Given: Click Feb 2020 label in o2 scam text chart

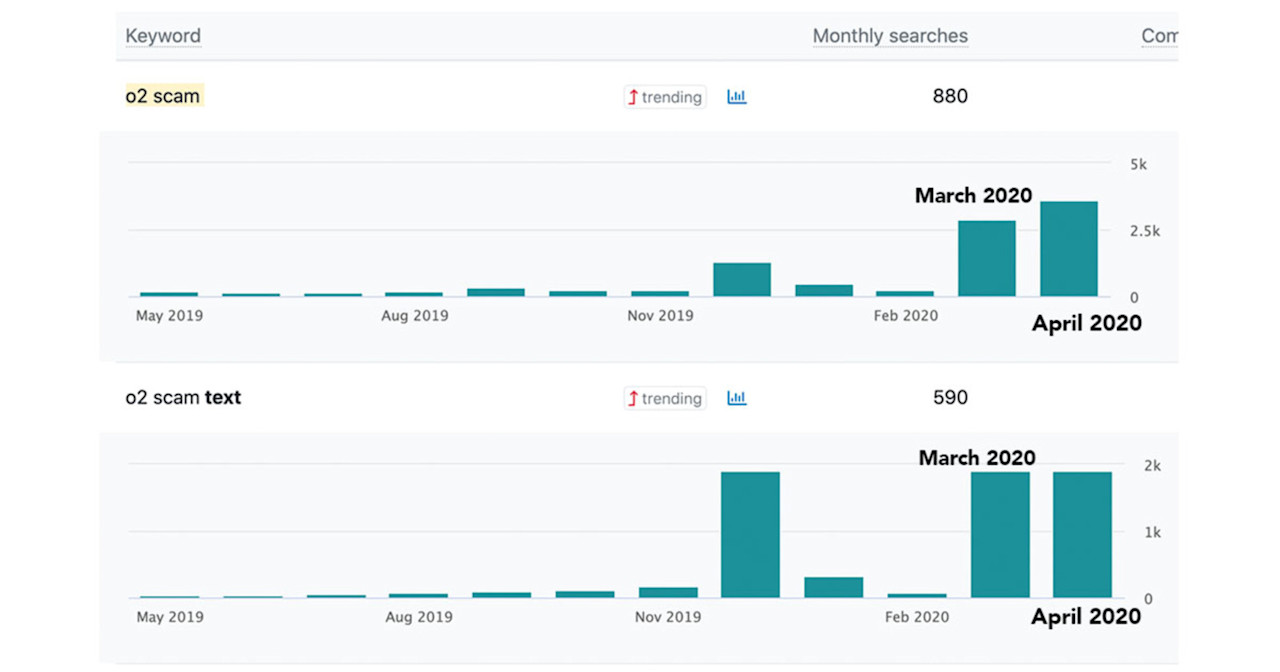Looking at the screenshot, I should [x=917, y=617].
